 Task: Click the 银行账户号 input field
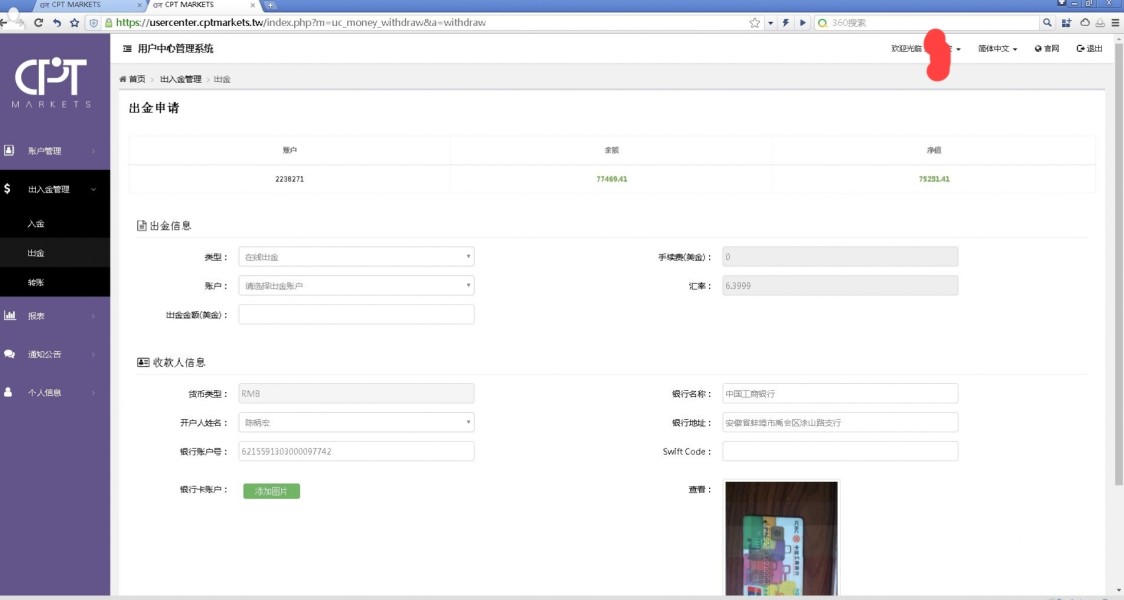pos(356,451)
